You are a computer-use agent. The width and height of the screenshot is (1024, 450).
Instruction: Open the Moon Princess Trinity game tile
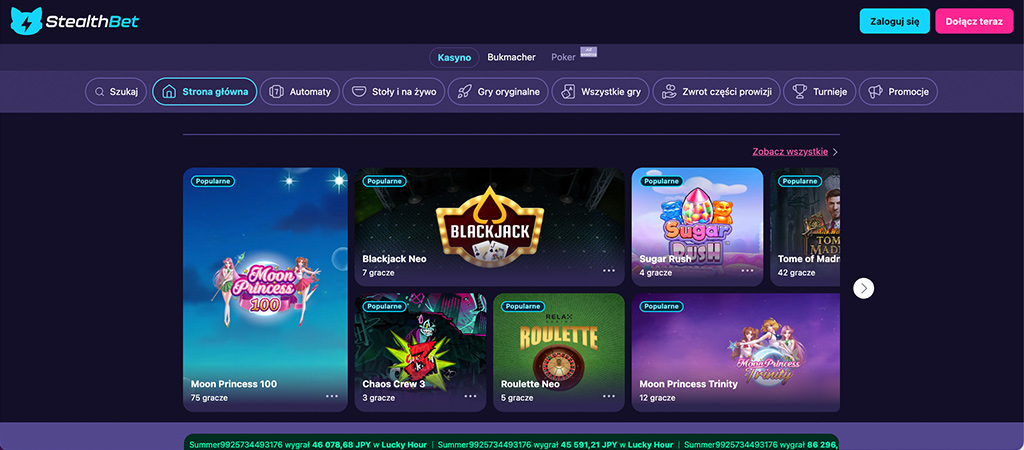pyautogui.click(x=736, y=352)
